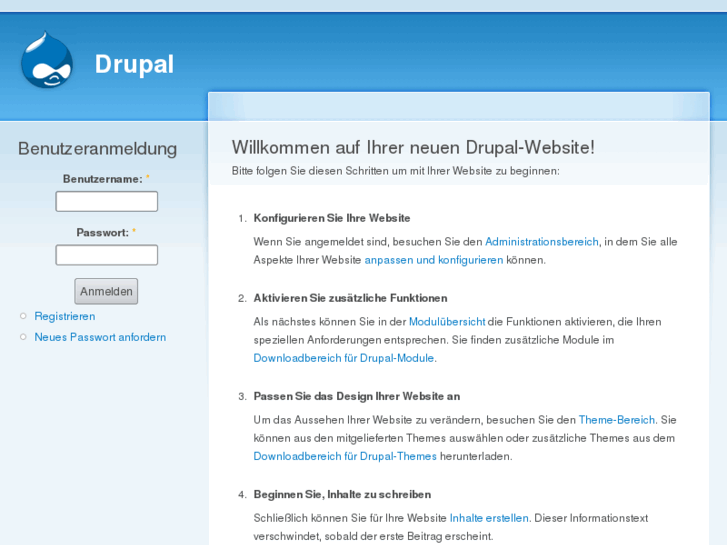Follow the Administrationsbereich link
Screen dimensions: 727x545
pyautogui.click(x=542, y=242)
